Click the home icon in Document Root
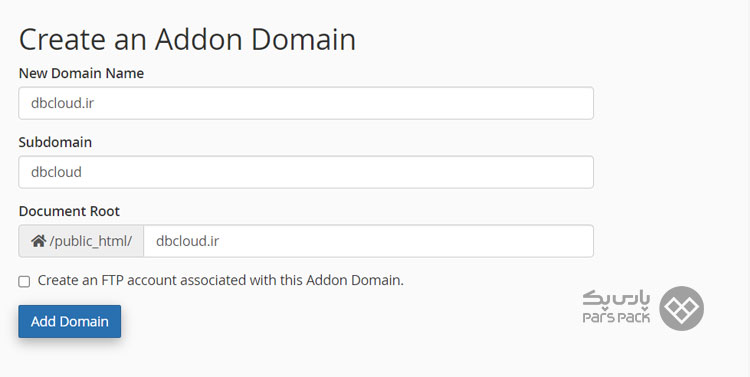The width and height of the screenshot is (750, 377). click(39, 241)
